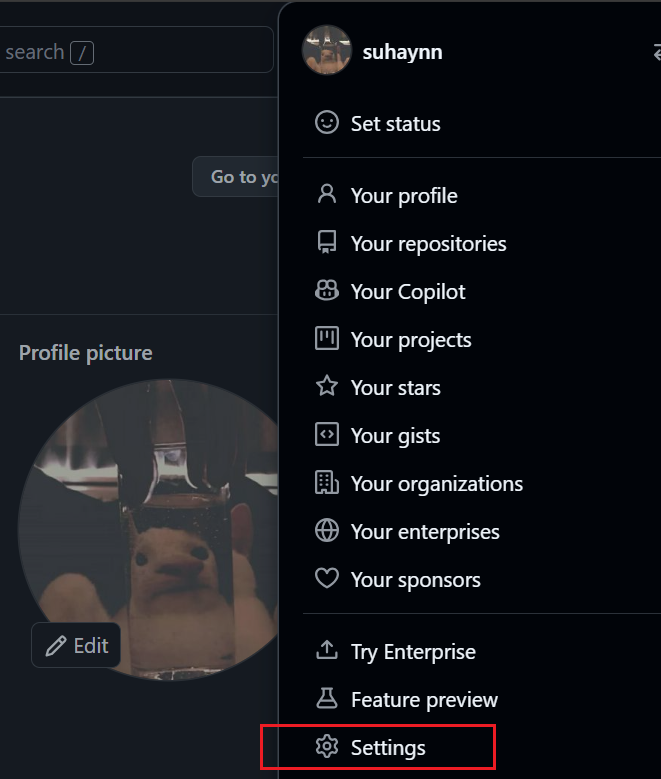Click the partially visible Go to button
The image size is (661, 779).
point(237,177)
